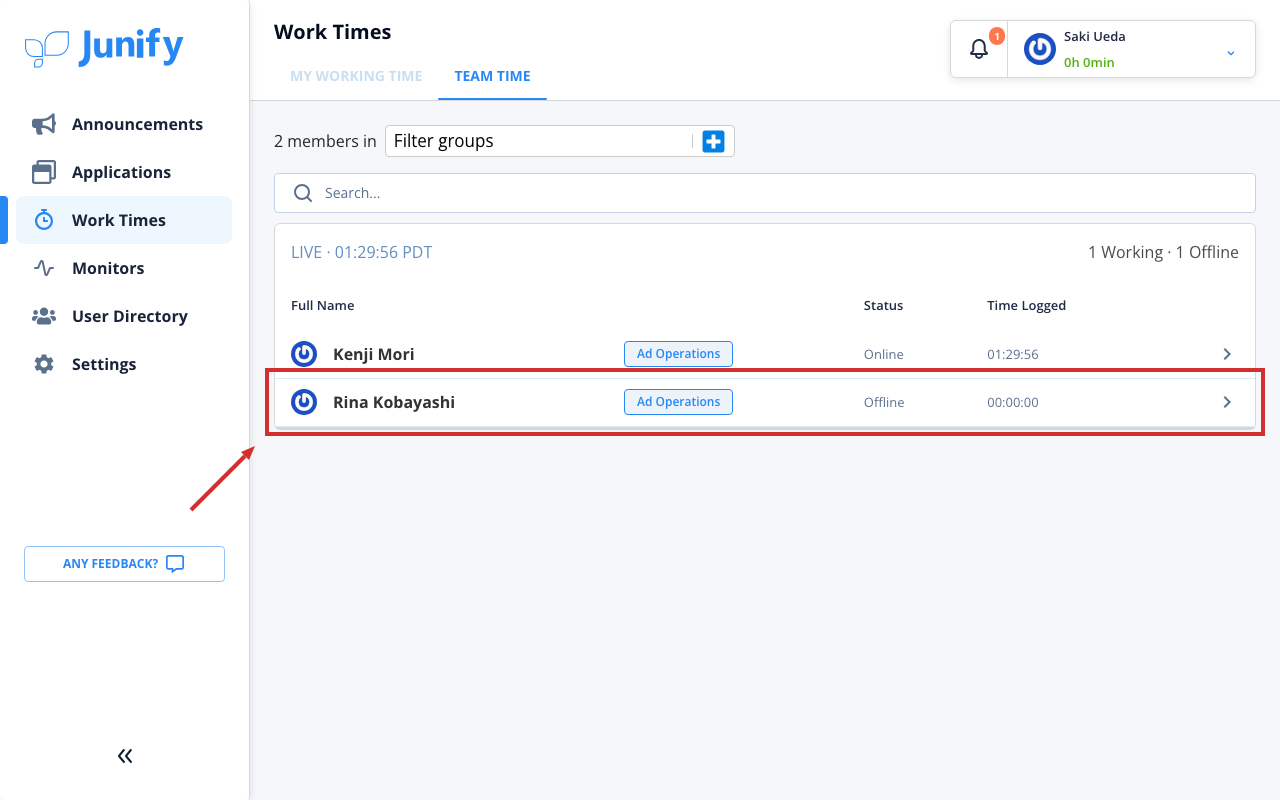Click the blue plus add-group icon

pyautogui.click(x=713, y=142)
